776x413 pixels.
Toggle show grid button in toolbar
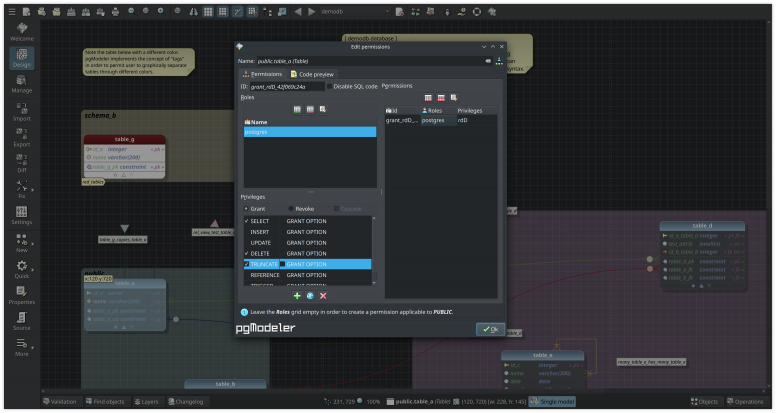pos(208,11)
